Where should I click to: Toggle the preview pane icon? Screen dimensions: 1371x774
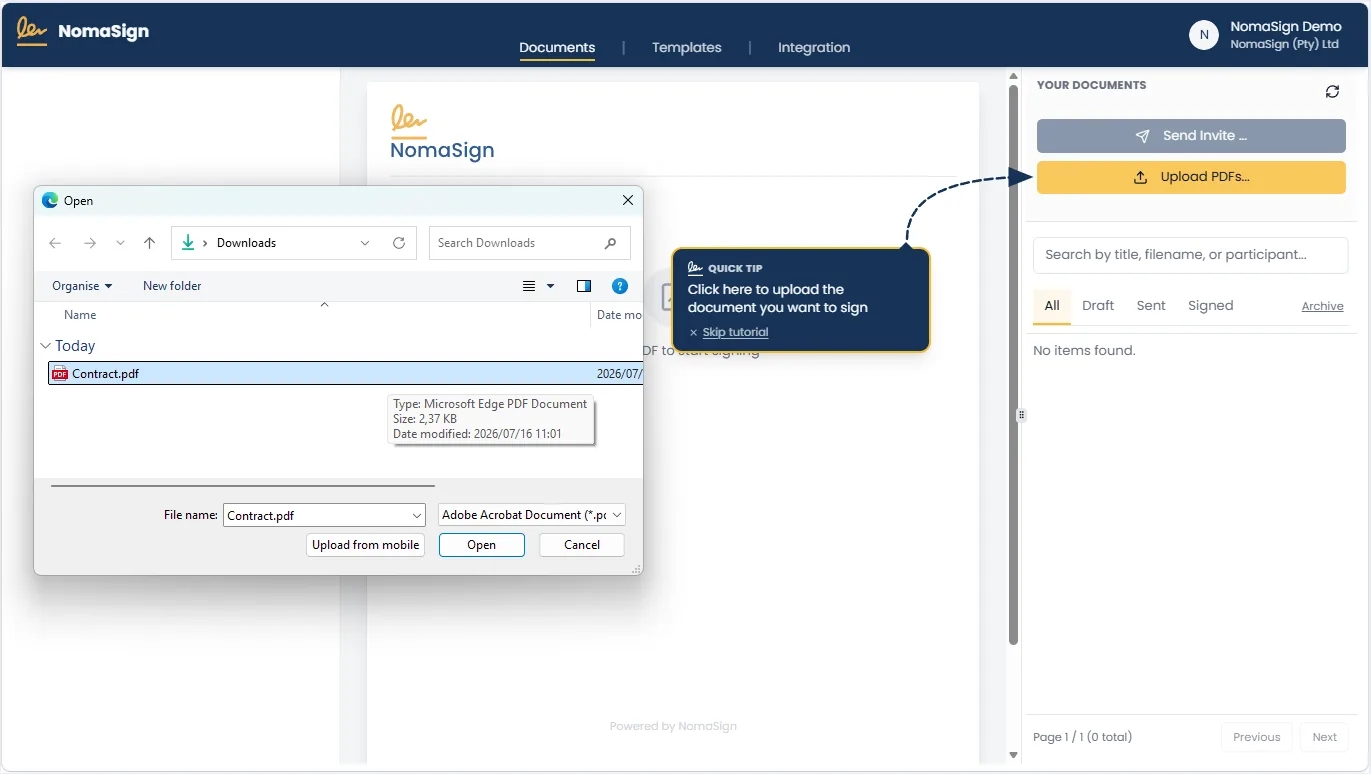(584, 286)
